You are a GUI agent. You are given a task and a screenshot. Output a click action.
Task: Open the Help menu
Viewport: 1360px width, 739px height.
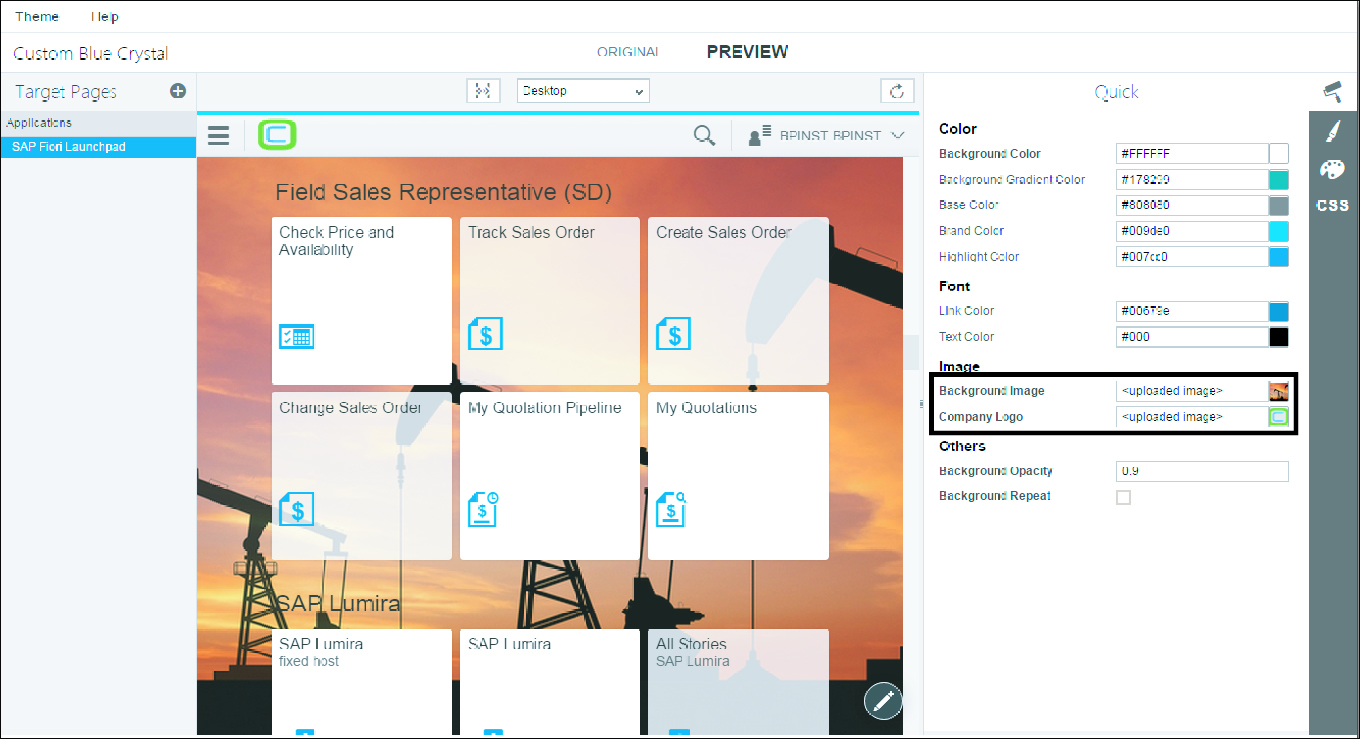point(104,16)
